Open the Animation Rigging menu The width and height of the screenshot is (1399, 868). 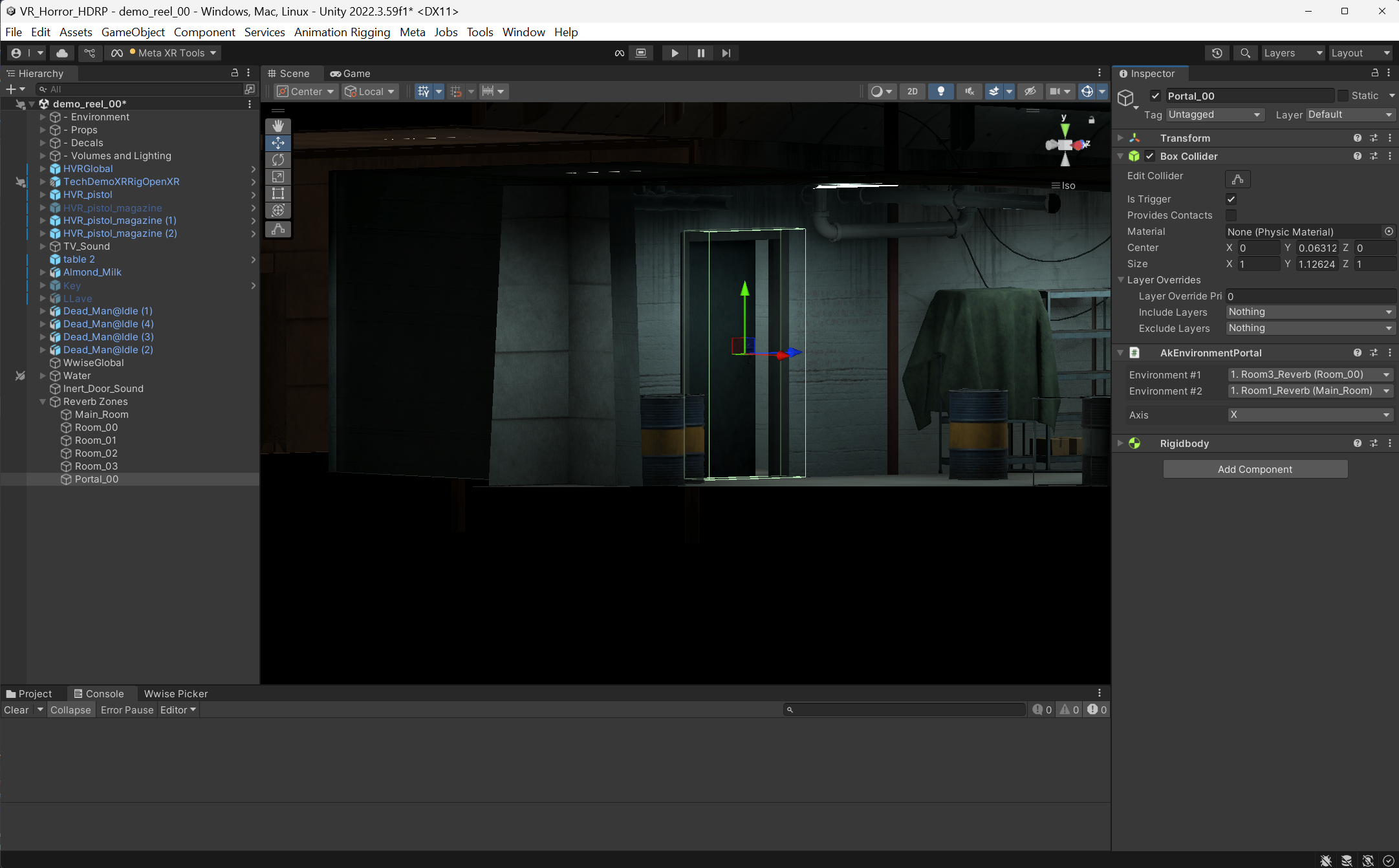click(x=342, y=32)
